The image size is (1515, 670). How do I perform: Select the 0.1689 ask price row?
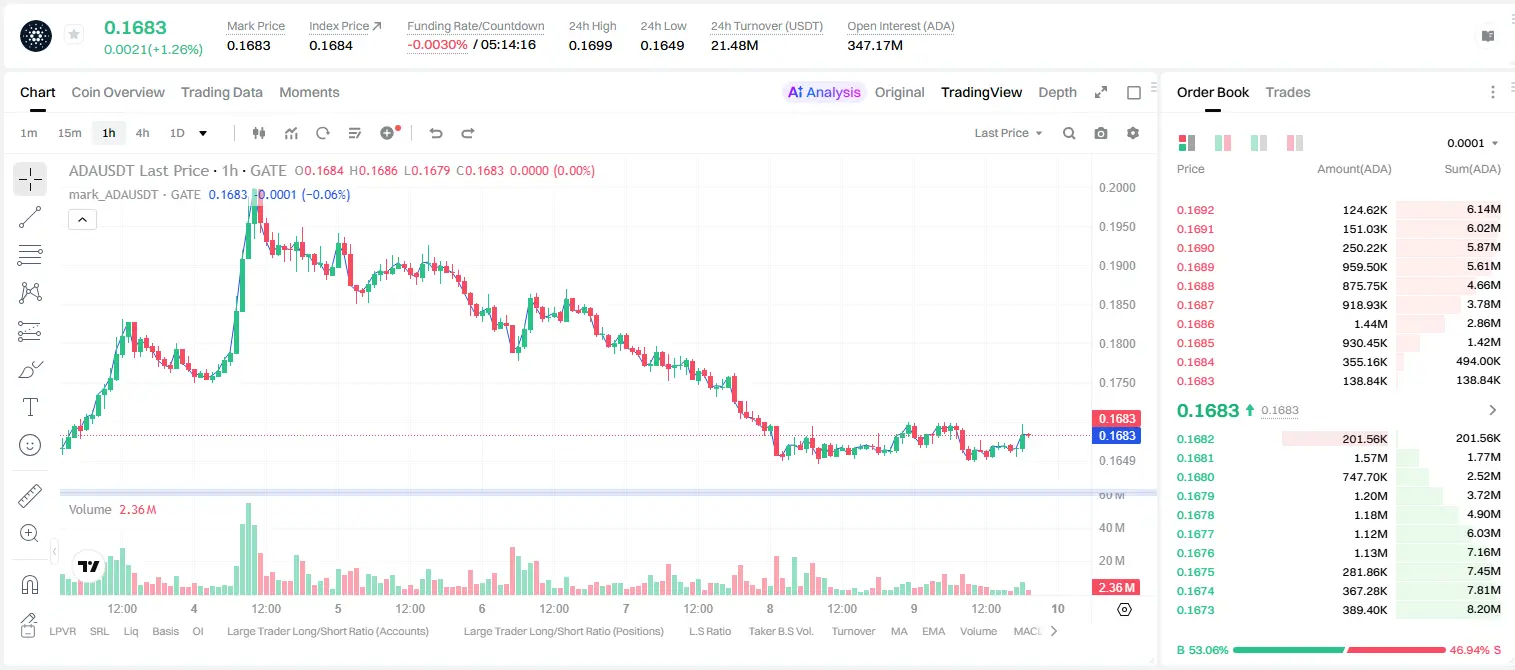click(x=1338, y=267)
